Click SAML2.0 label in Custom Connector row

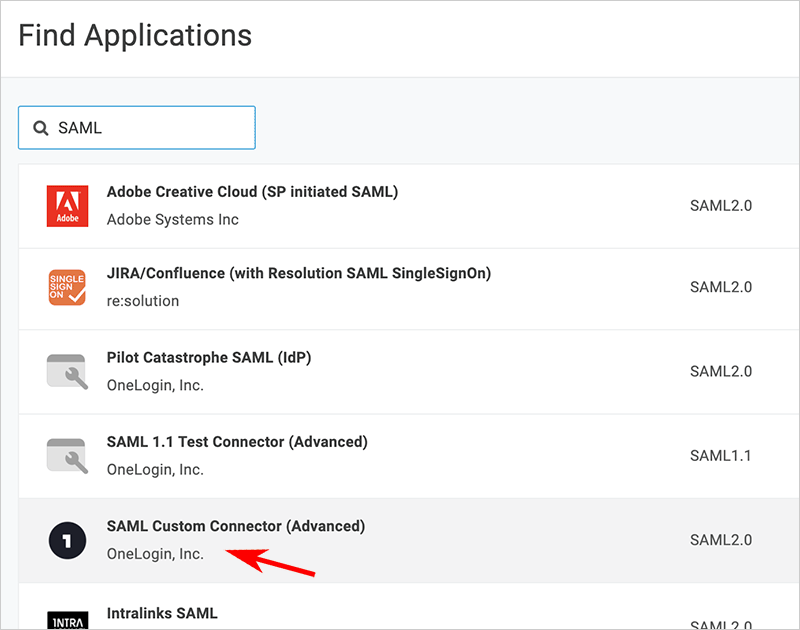pyautogui.click(x=720, y=540)
